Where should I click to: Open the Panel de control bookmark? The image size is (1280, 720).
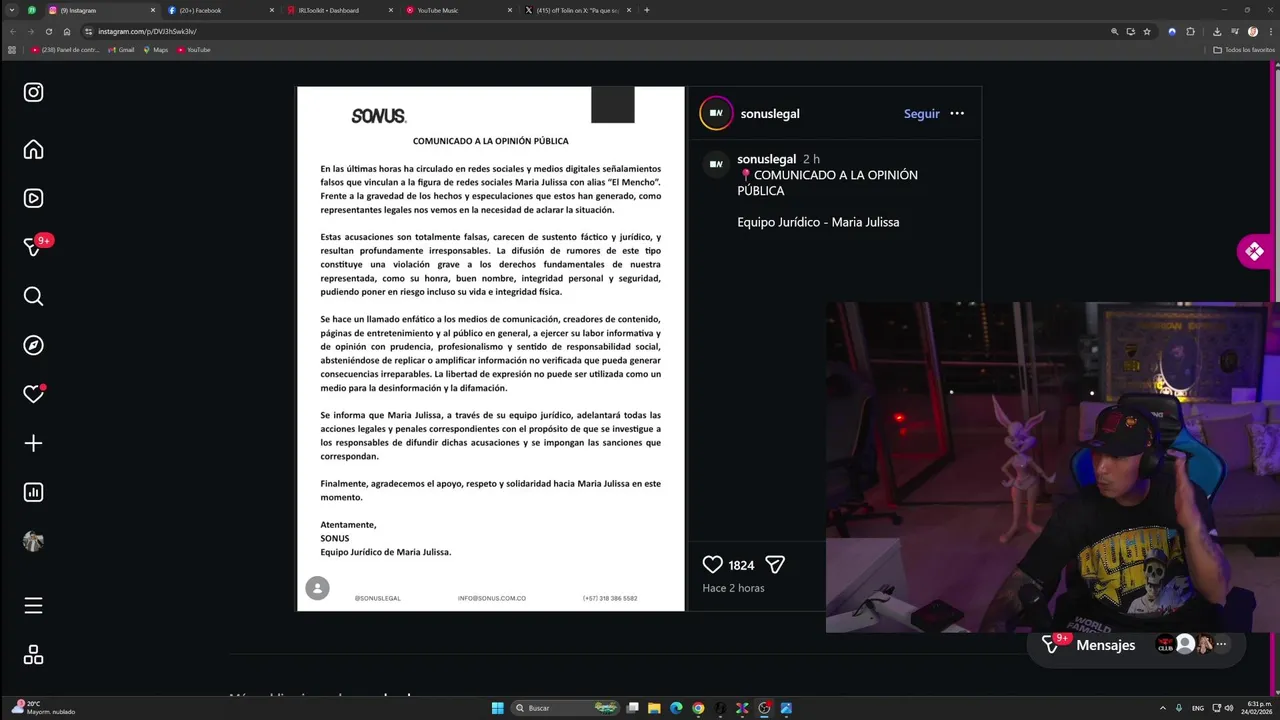tap(65, 49)
